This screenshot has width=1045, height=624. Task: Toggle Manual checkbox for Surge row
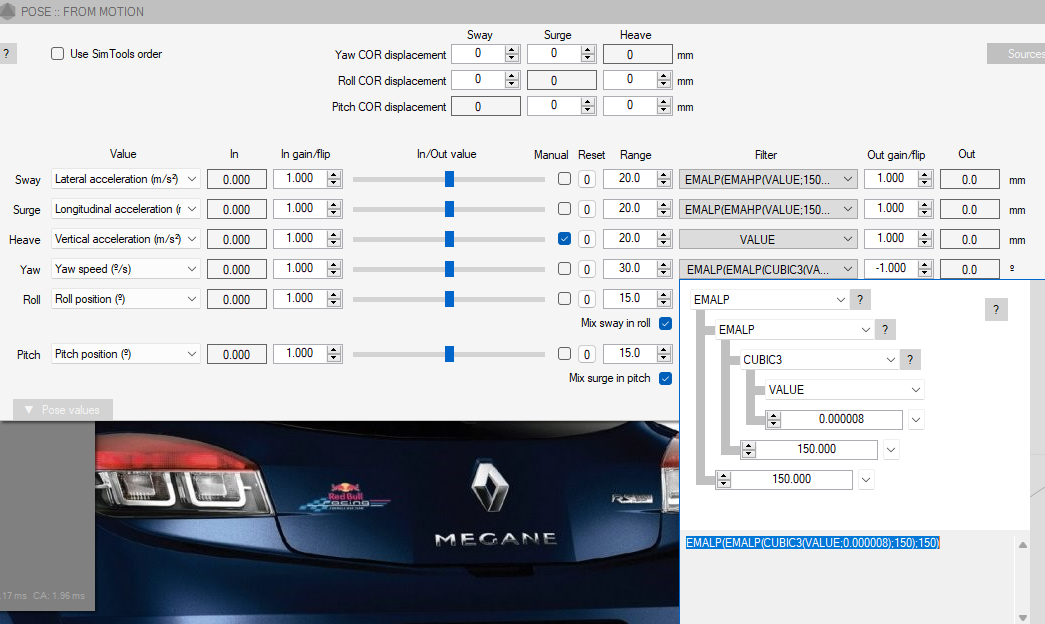pos(564,209)
